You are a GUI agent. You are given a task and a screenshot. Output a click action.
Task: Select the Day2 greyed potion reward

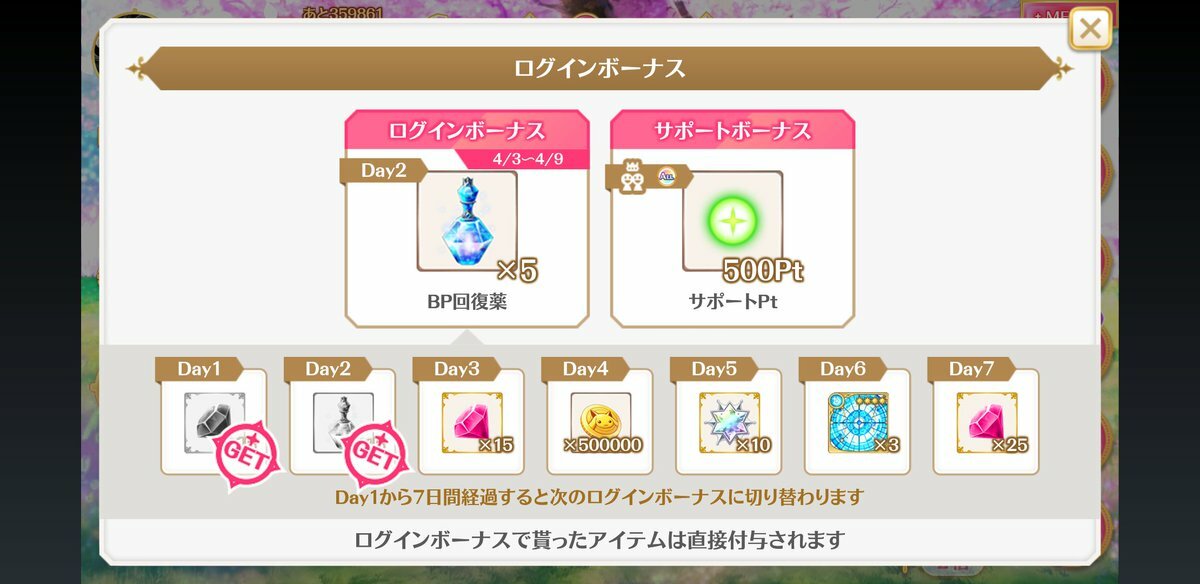coord(342,422)
